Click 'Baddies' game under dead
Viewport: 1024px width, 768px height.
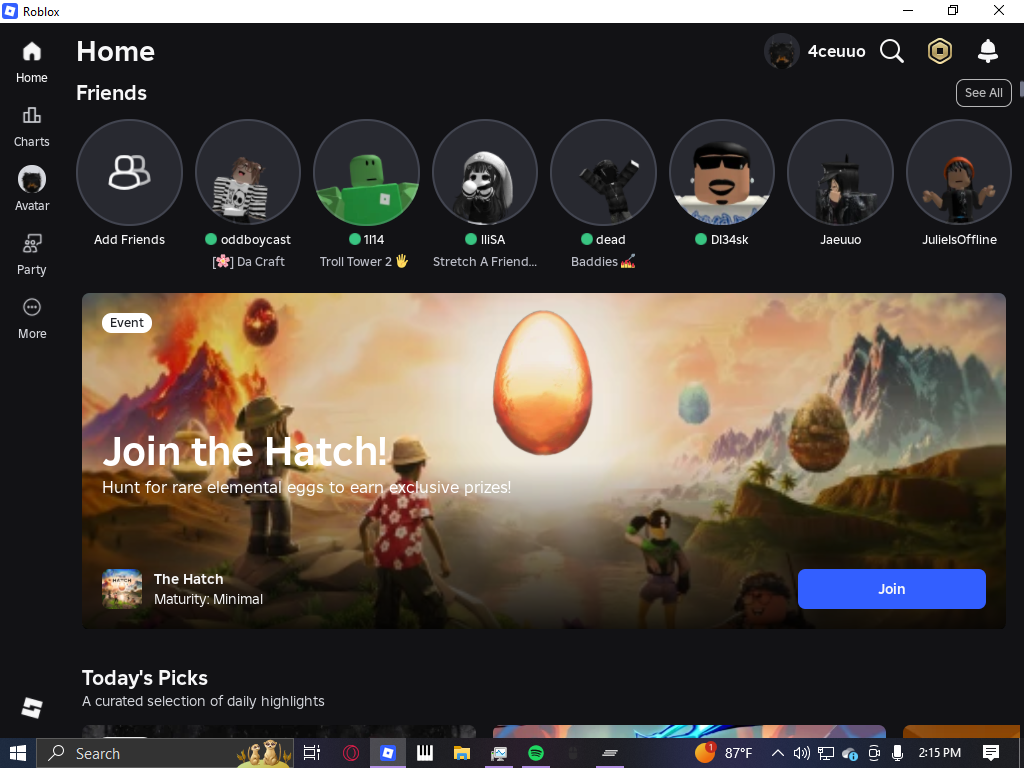click(603, 261)
